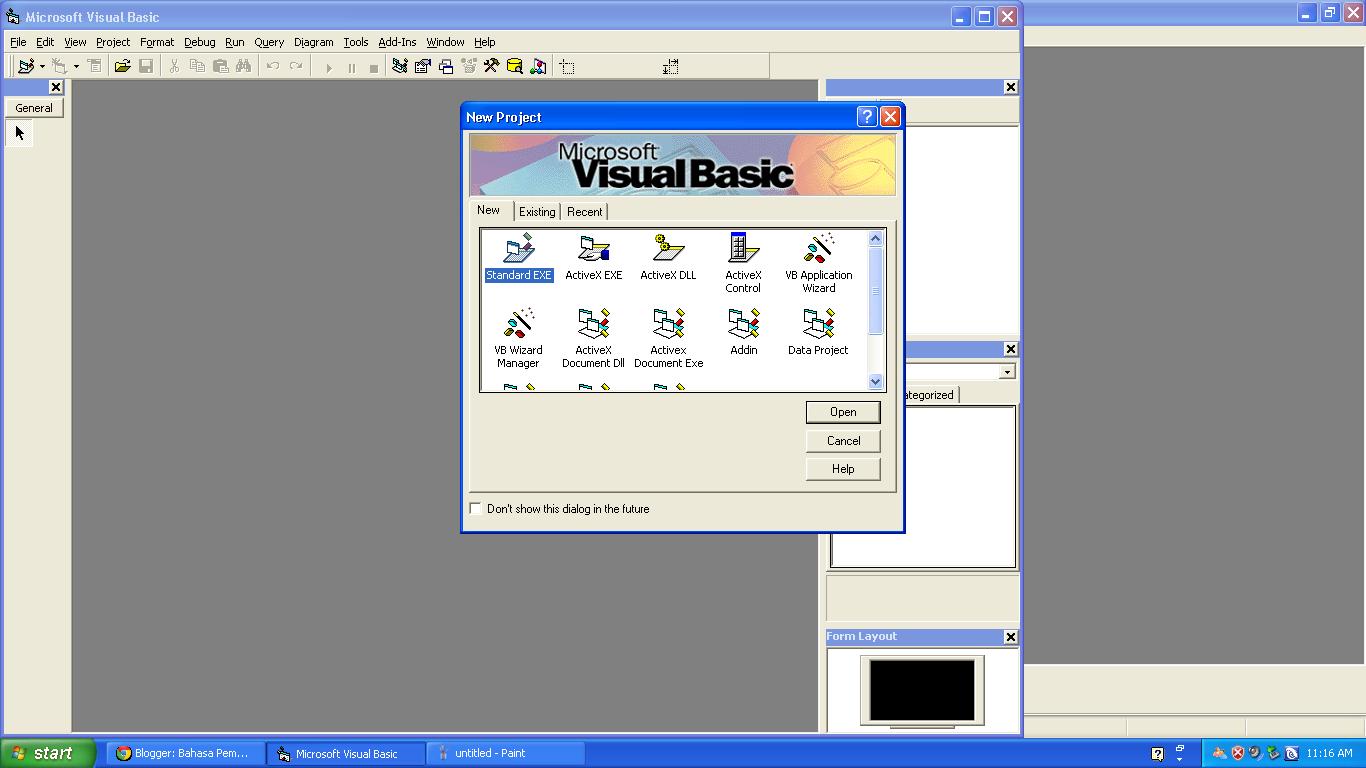Open the Properties Window toolbar icon

pyautogui.click(x=422, y=66)
